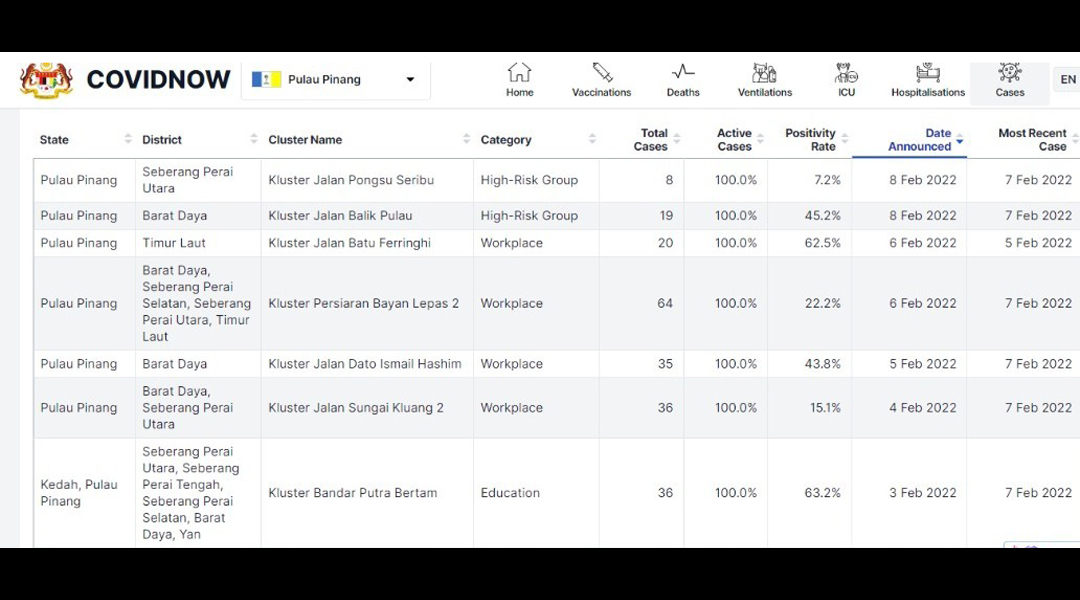
Task: Sort table by the Total Cases arrows
Action: point(676,139)
